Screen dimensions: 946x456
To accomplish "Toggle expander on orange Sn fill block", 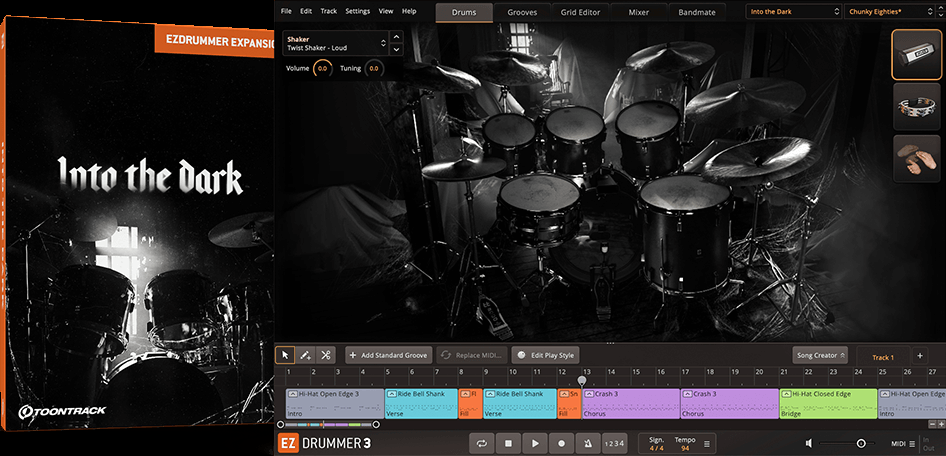I will pyautogui.click(x=564, y=394).
